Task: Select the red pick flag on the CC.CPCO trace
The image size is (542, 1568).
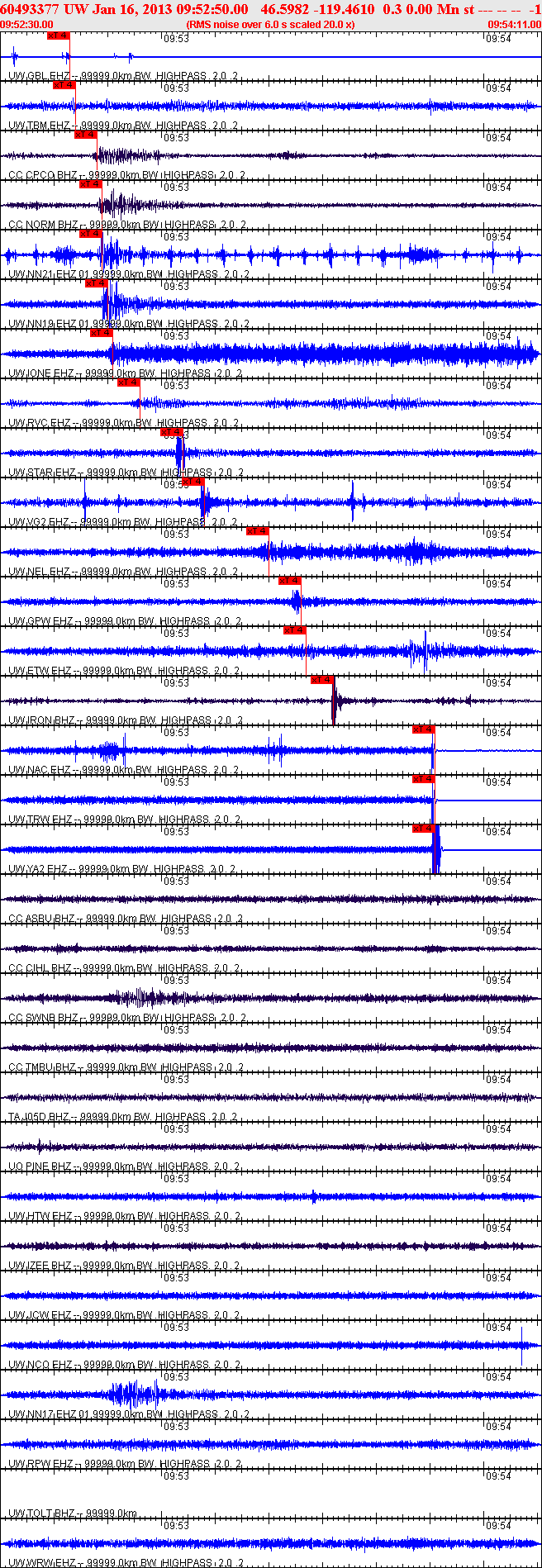Action: [86, 135]
